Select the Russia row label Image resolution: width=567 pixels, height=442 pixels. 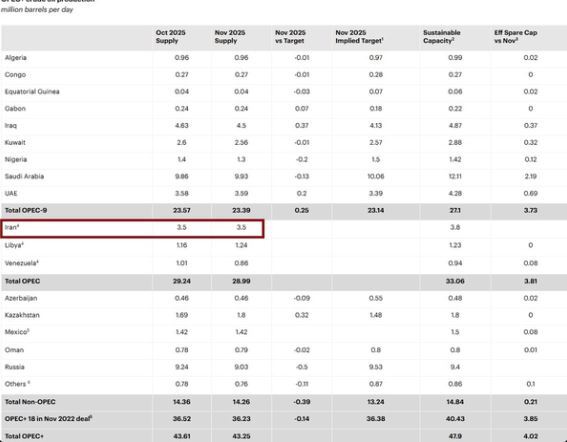point(14,367)
